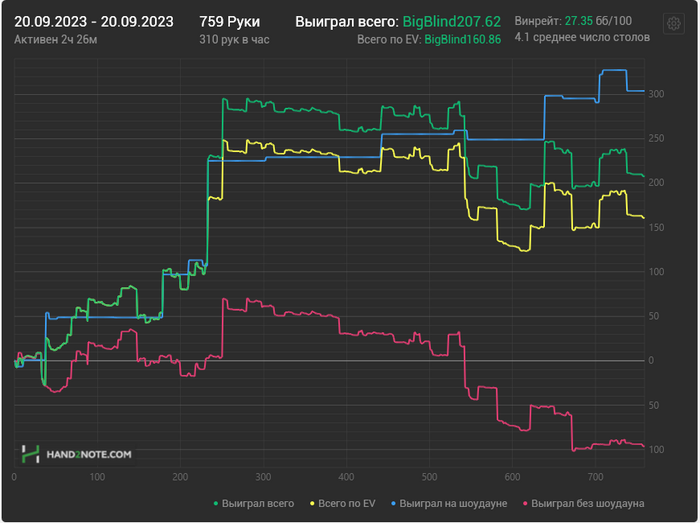
Task: Click the winrate value 27.35
Action: coord(579,21)
